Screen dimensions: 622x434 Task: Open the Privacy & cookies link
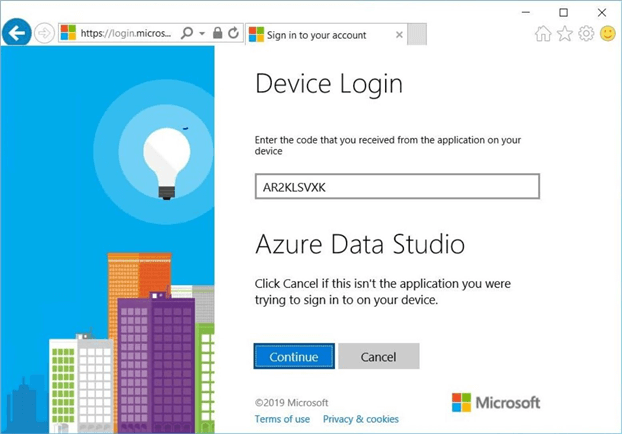360,419
